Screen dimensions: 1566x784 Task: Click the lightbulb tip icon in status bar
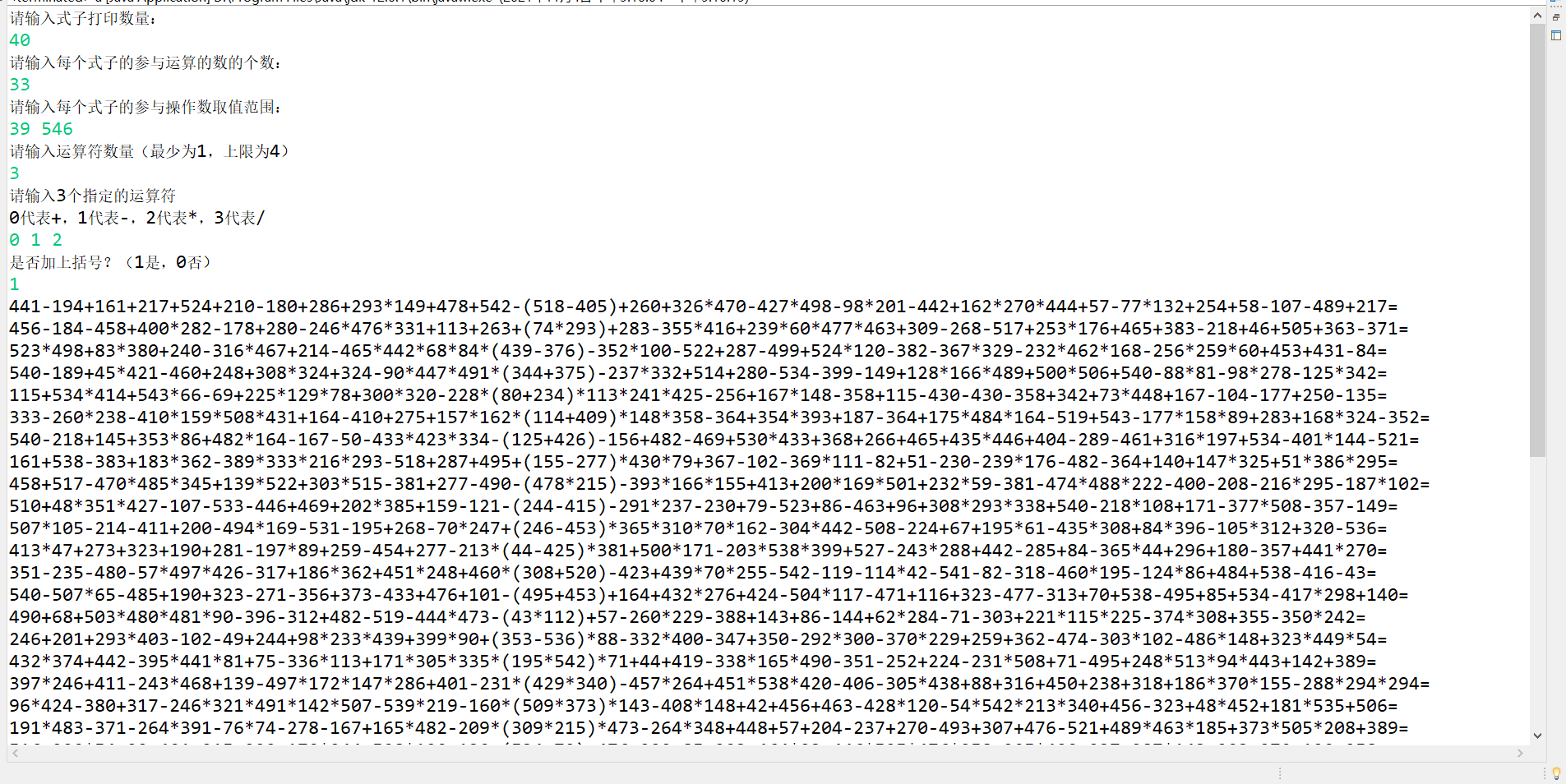tap(1556, 773)
